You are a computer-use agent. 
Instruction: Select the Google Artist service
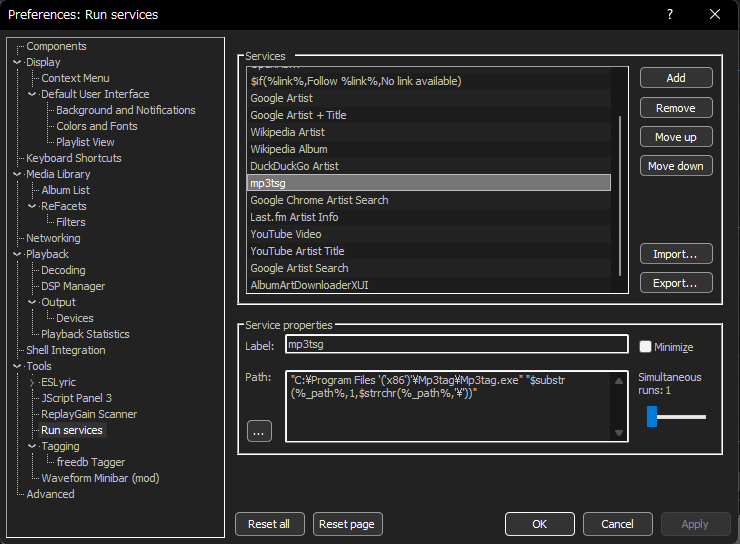(429, 98)
